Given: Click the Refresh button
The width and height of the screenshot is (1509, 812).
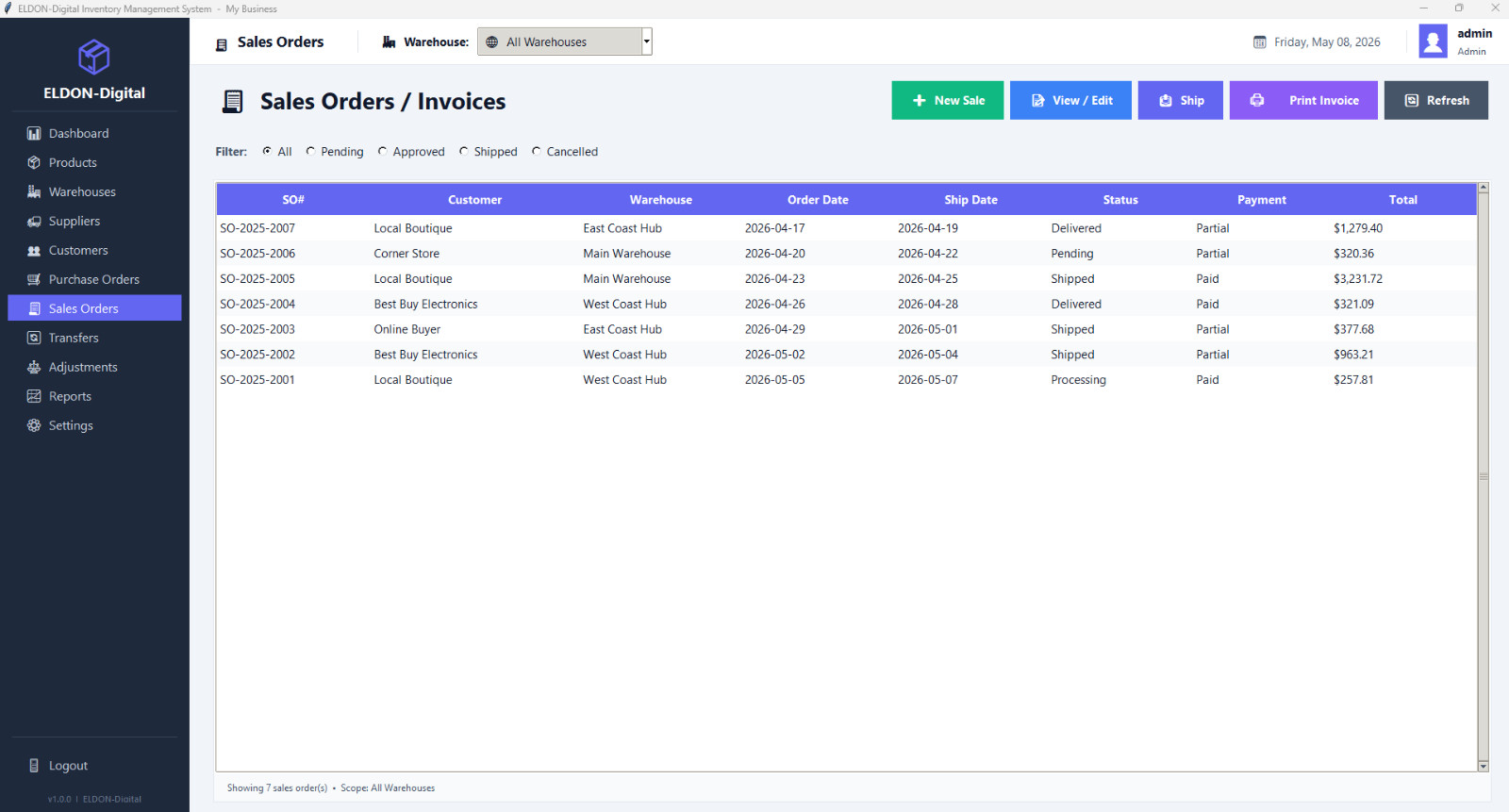Looking at the screenshot, I should pyautogui.click(x=1436, y=100).
